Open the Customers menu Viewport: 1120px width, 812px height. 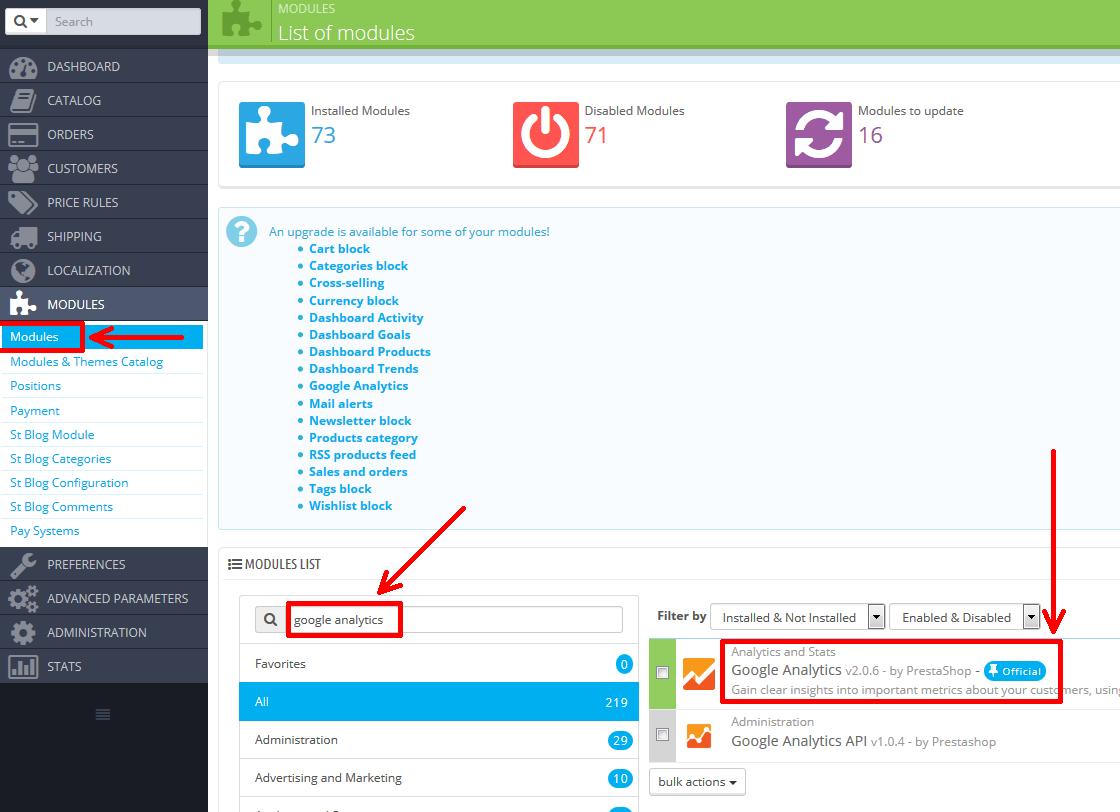coord(104,169)
